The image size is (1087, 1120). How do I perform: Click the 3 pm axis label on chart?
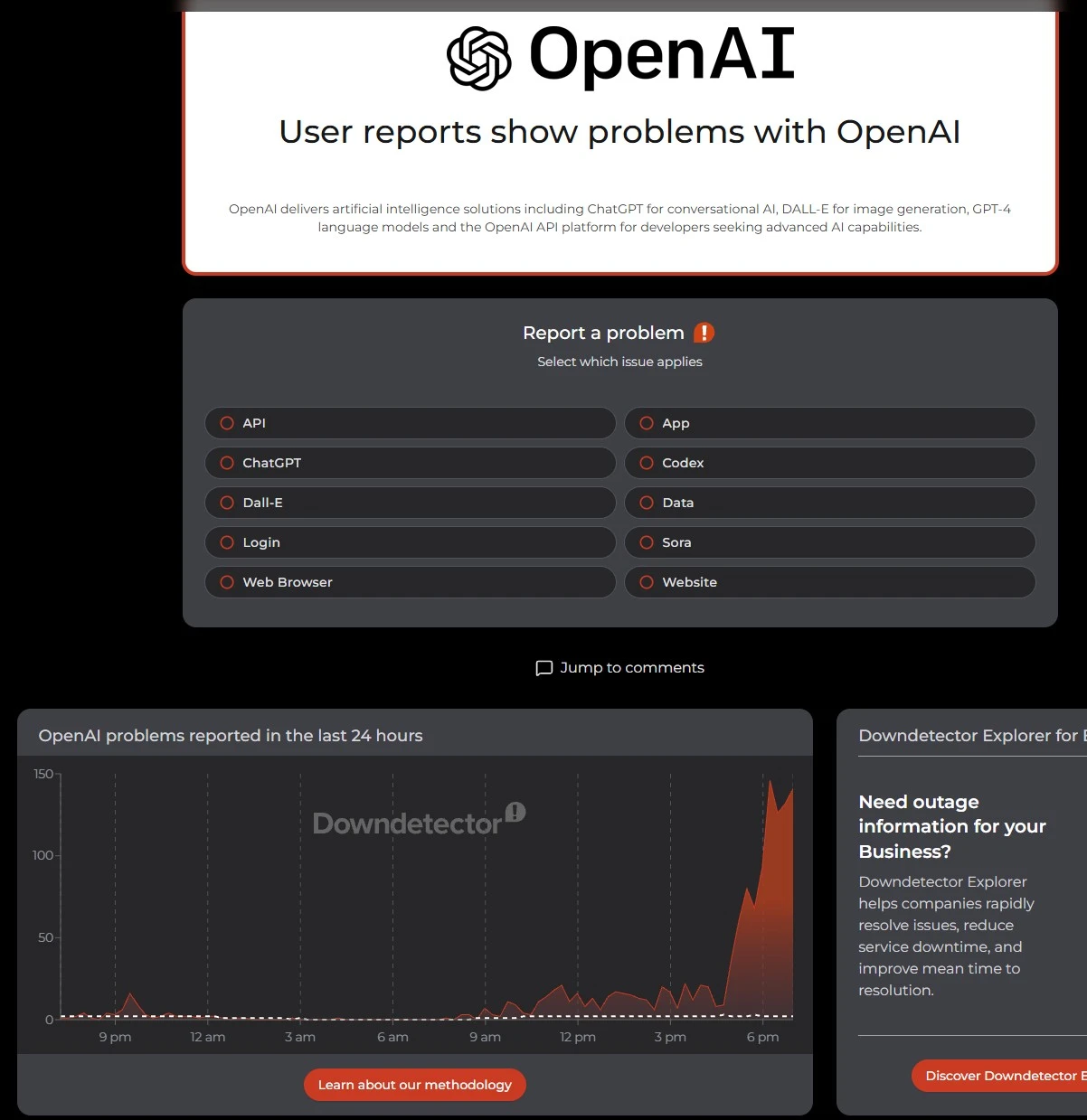pos(670,1037)
